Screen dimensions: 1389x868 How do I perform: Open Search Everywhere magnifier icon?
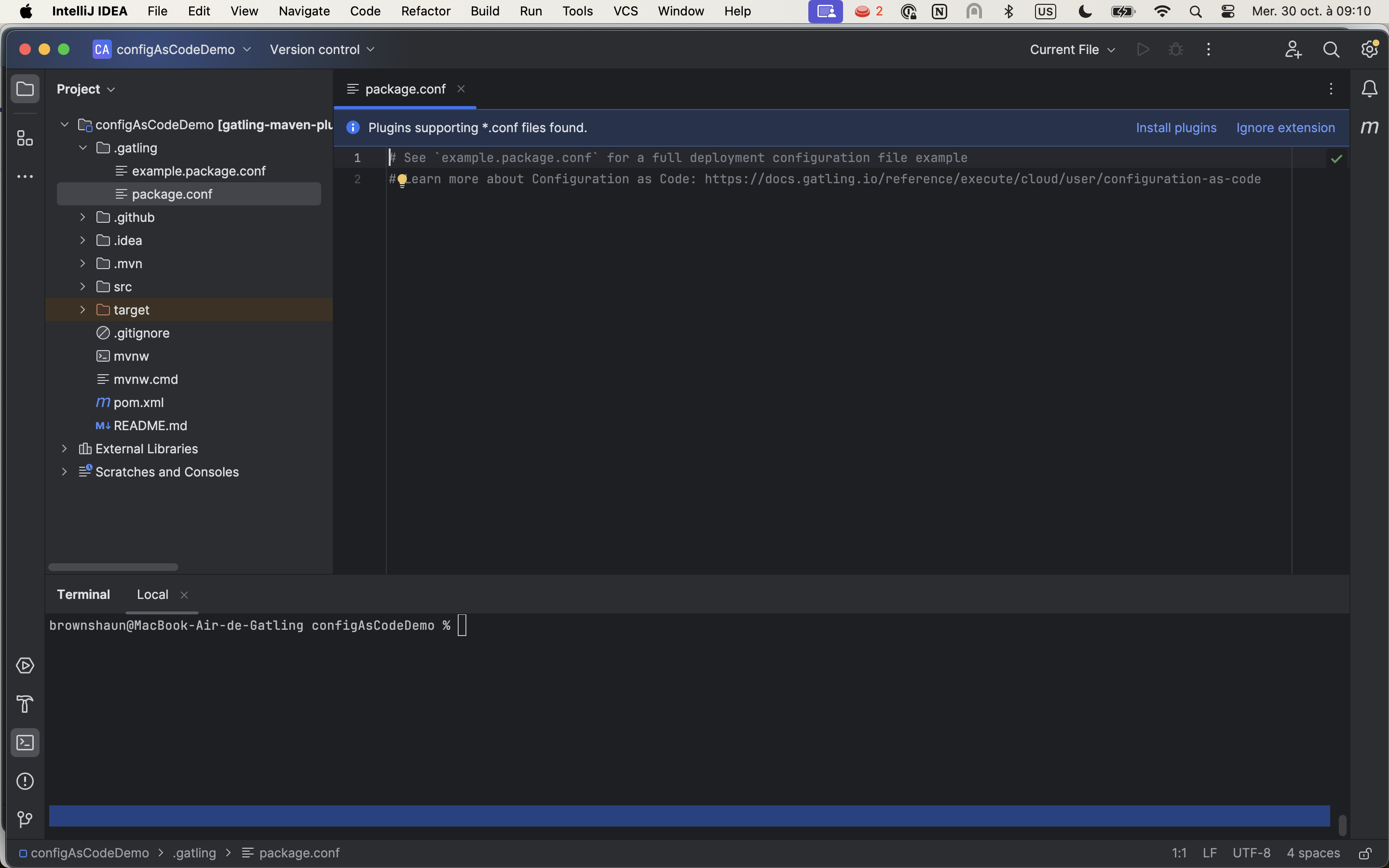click(1331, 49)
